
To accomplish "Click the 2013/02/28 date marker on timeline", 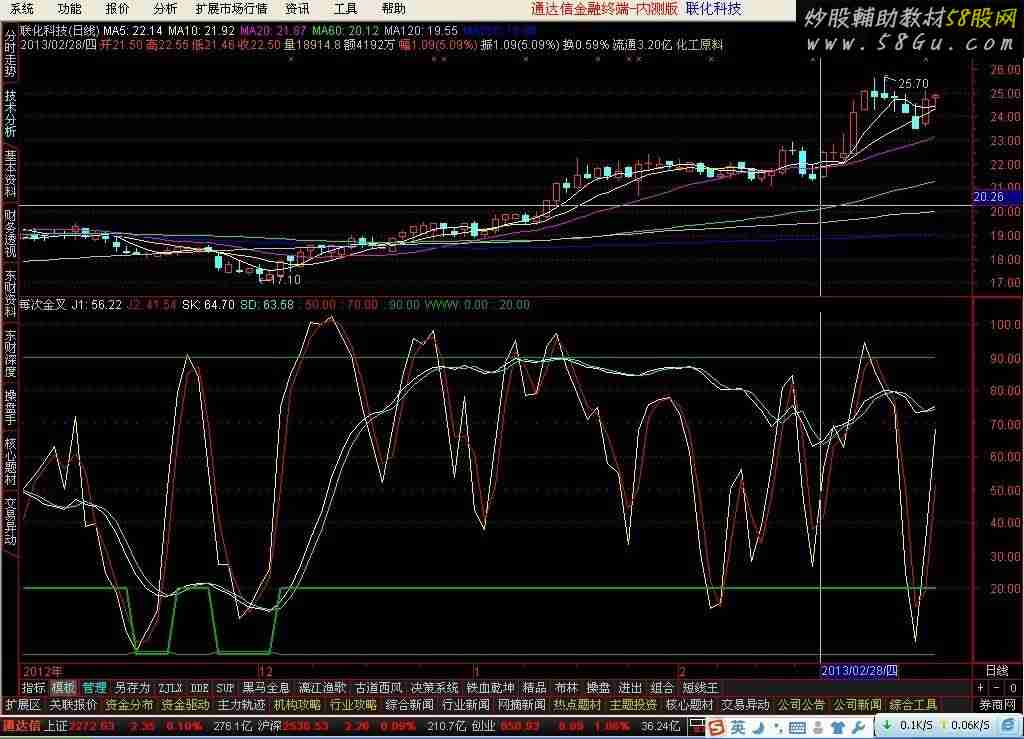I will click(859, 670).
